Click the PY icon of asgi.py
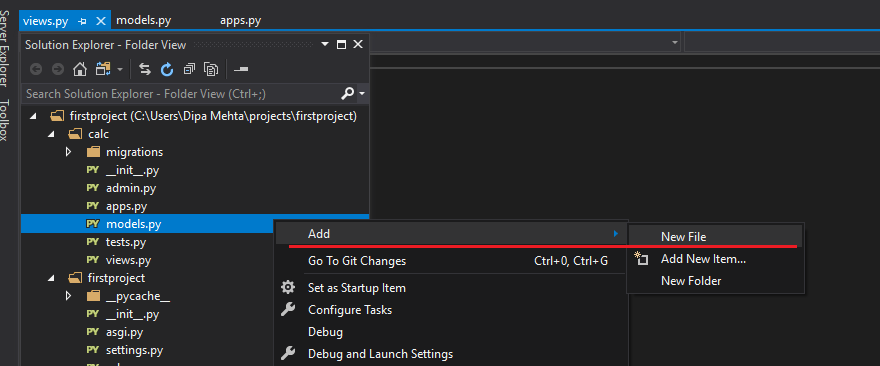This screenshot has width=880, height=366. pyautogui.click(x=93, y=332)
